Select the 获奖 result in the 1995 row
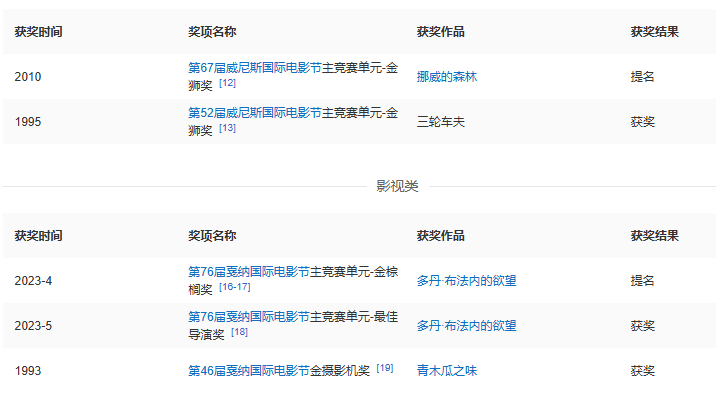 [x=642, y=122]
